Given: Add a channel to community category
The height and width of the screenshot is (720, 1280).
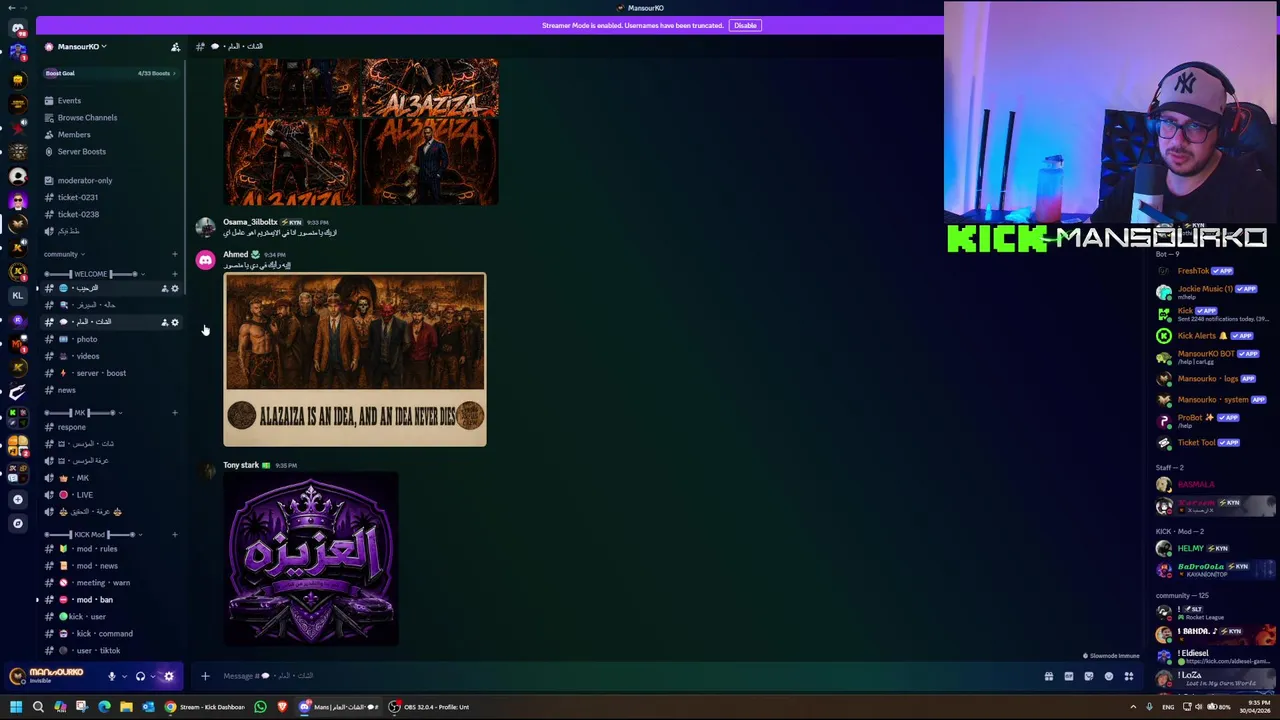Looking at the screenshot, I should 174,254.
